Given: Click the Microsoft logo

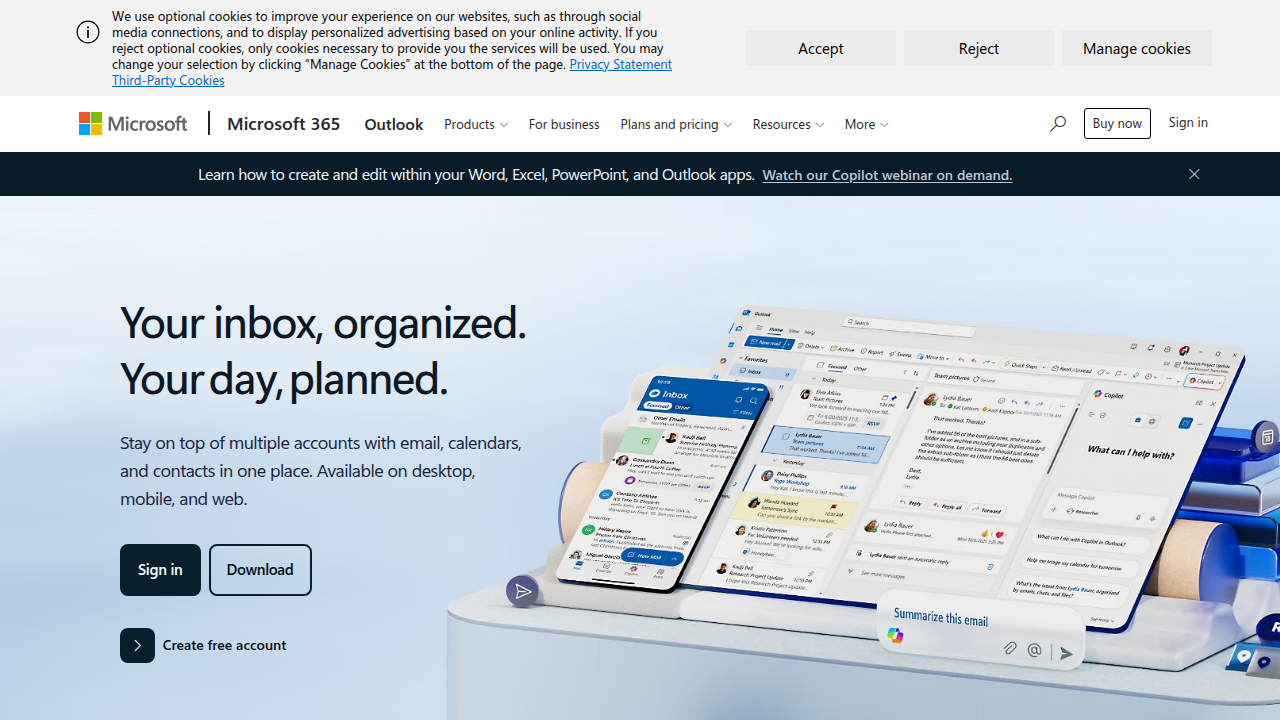Looking at the screenshot, I should (133, 123).
